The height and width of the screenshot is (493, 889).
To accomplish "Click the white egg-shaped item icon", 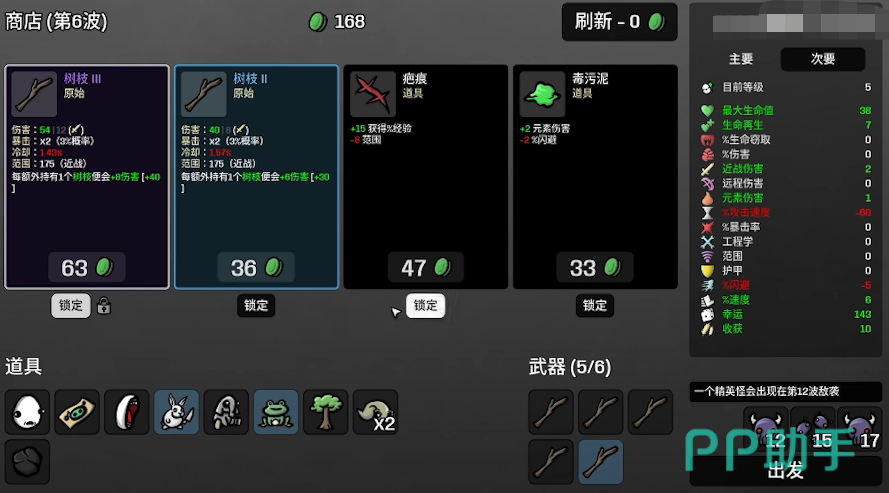I will (x=27, y=412).
